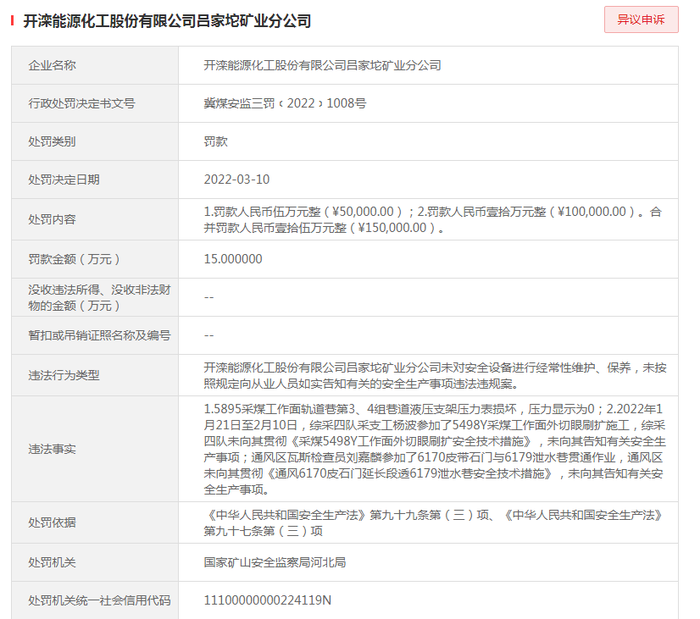Select the authority 国家矿山安全监察局河北局
The height and width of the screenshot is (619, 700).
(x=275, y=562)
